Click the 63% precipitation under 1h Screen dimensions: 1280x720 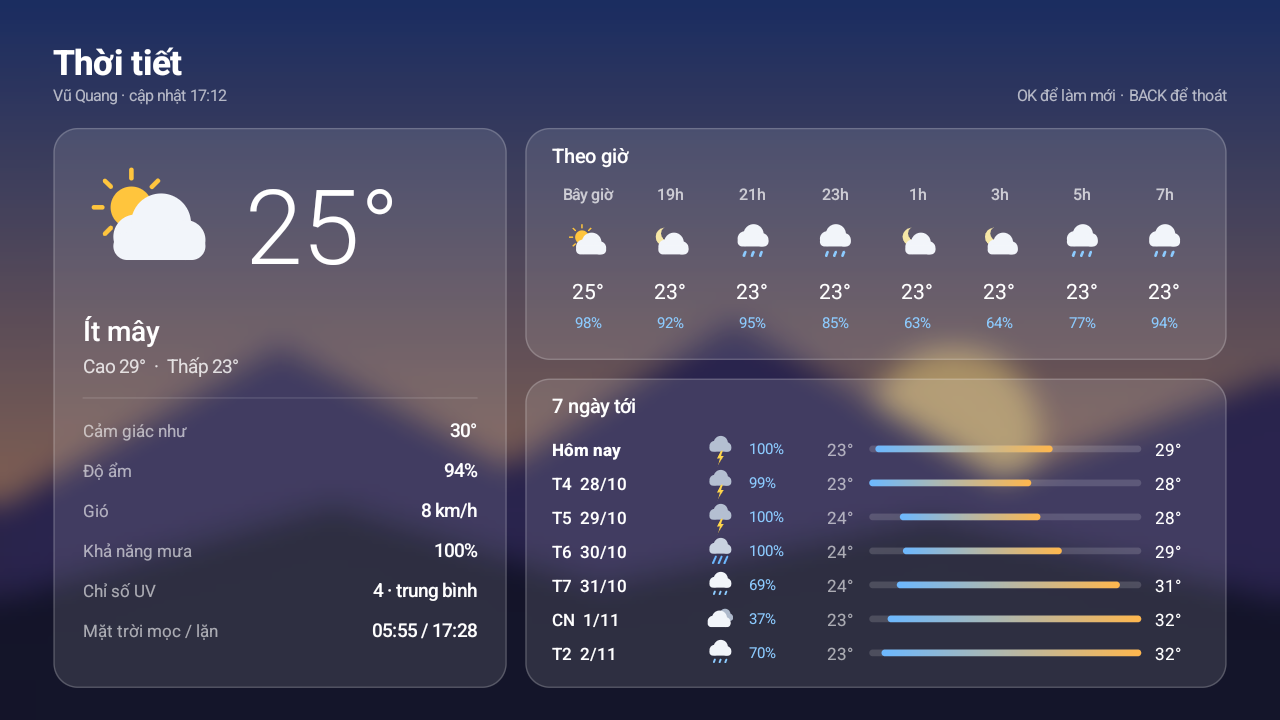pos(917,323)
